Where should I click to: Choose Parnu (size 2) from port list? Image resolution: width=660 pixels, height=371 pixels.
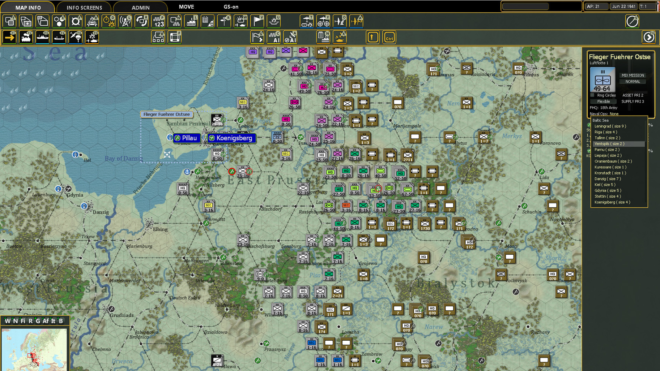pyautogui.click(x=618, y=150)
